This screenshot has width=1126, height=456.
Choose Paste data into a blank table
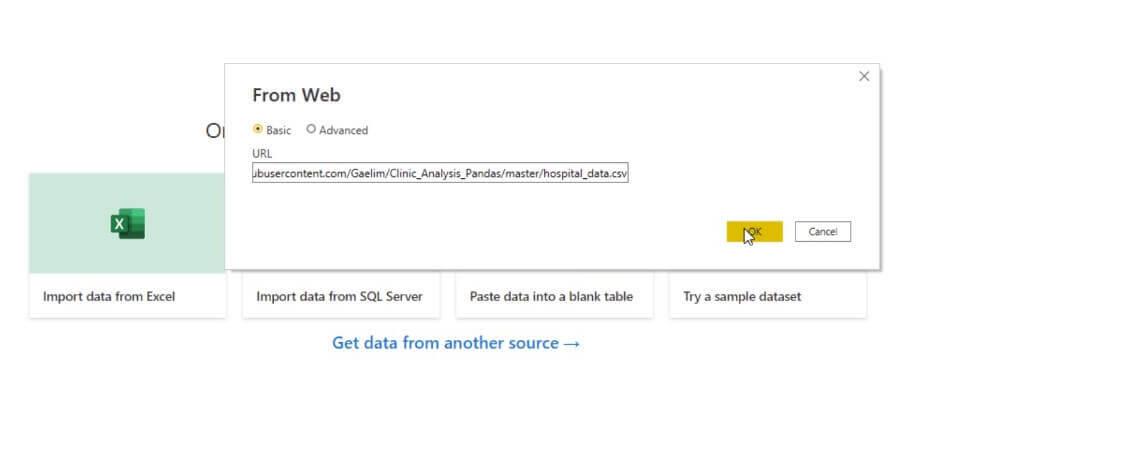pyautogui.click(x=554, y=297)
